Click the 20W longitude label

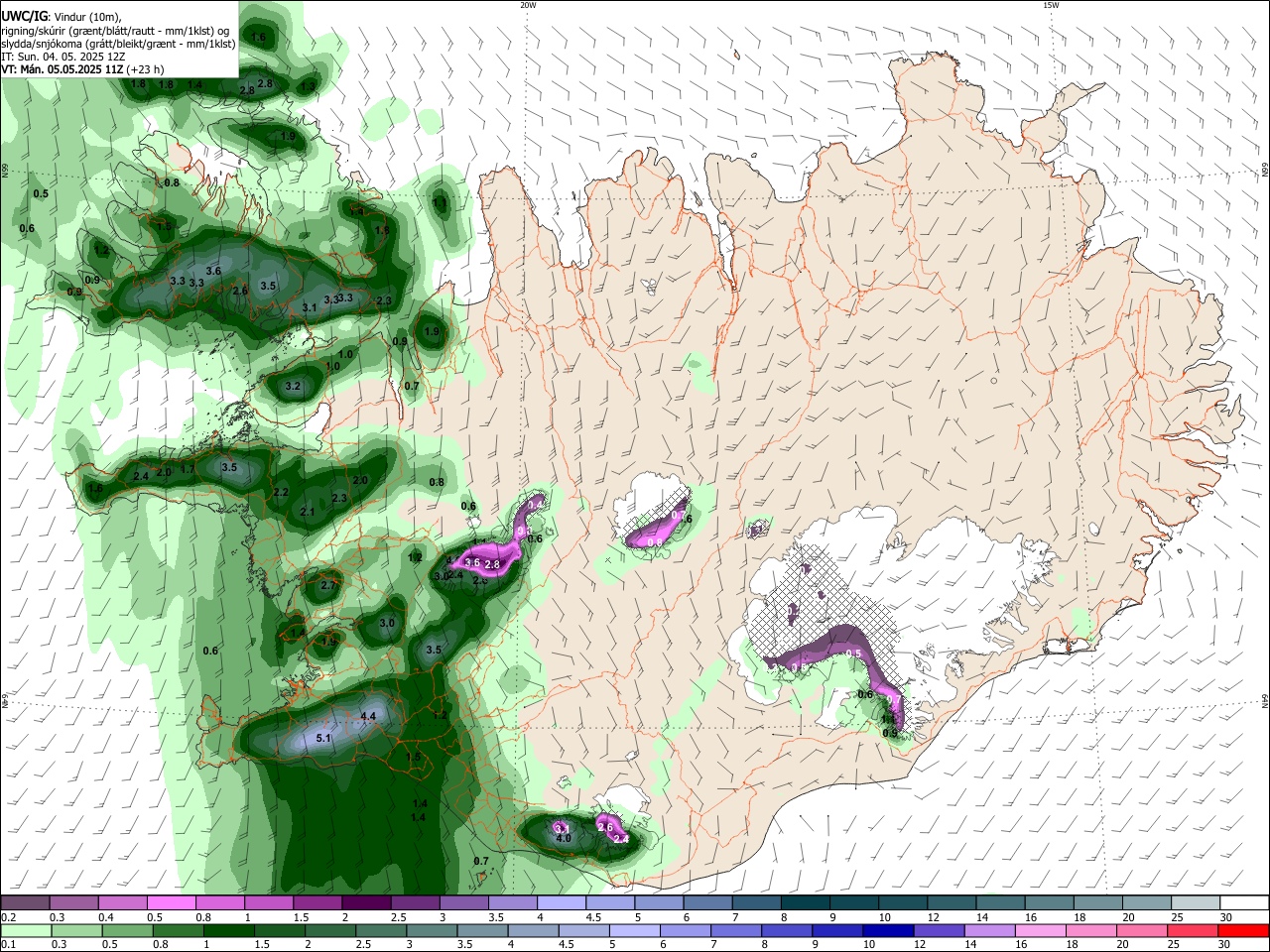tap(528, 5)
